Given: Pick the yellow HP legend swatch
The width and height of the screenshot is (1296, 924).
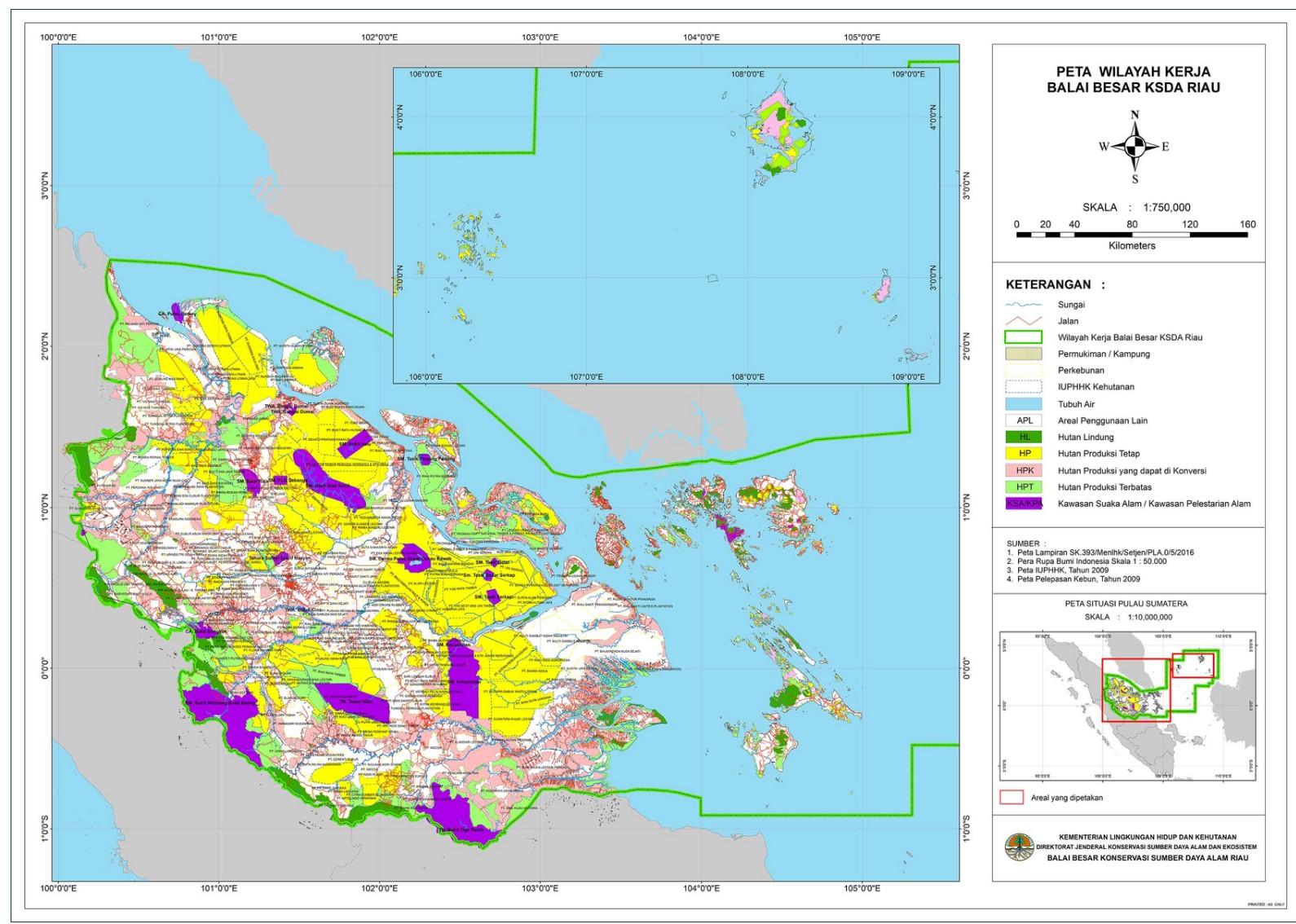Looking at the screenshot, I should pos(1024,454).
